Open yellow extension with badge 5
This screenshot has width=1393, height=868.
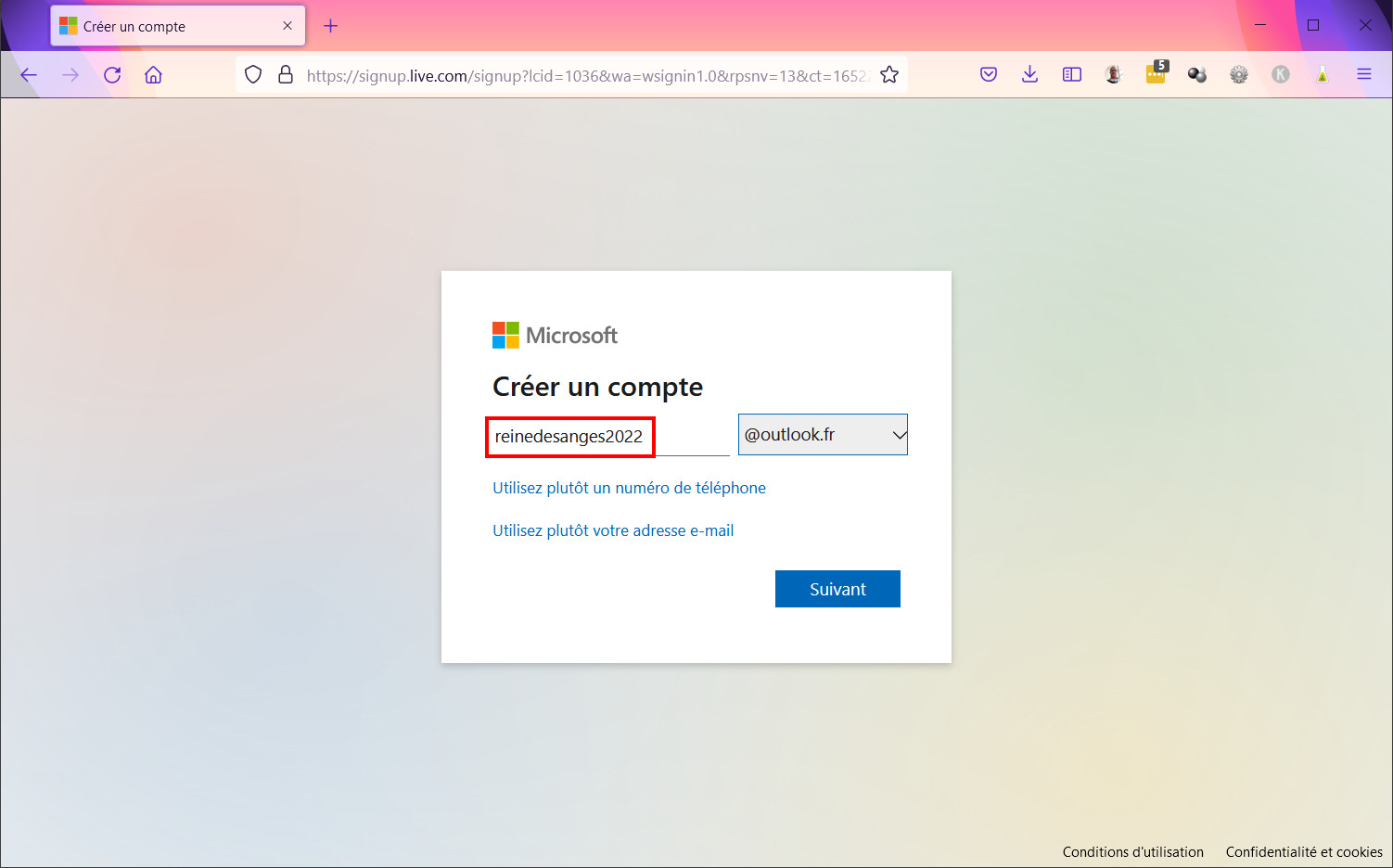(x=1157, y=73)
